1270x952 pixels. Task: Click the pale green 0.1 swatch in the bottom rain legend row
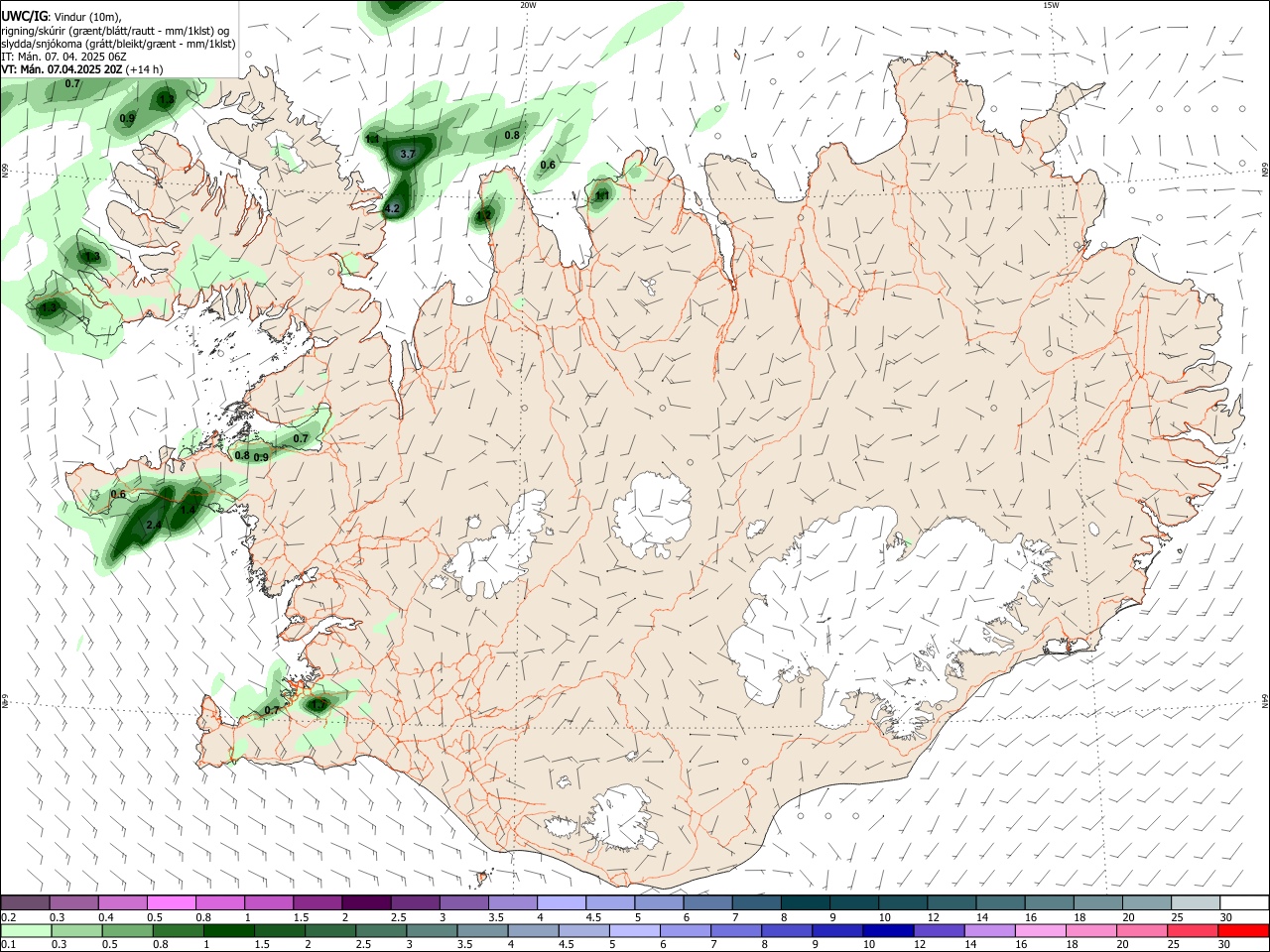pyautogui.click(x=26, y=930)
